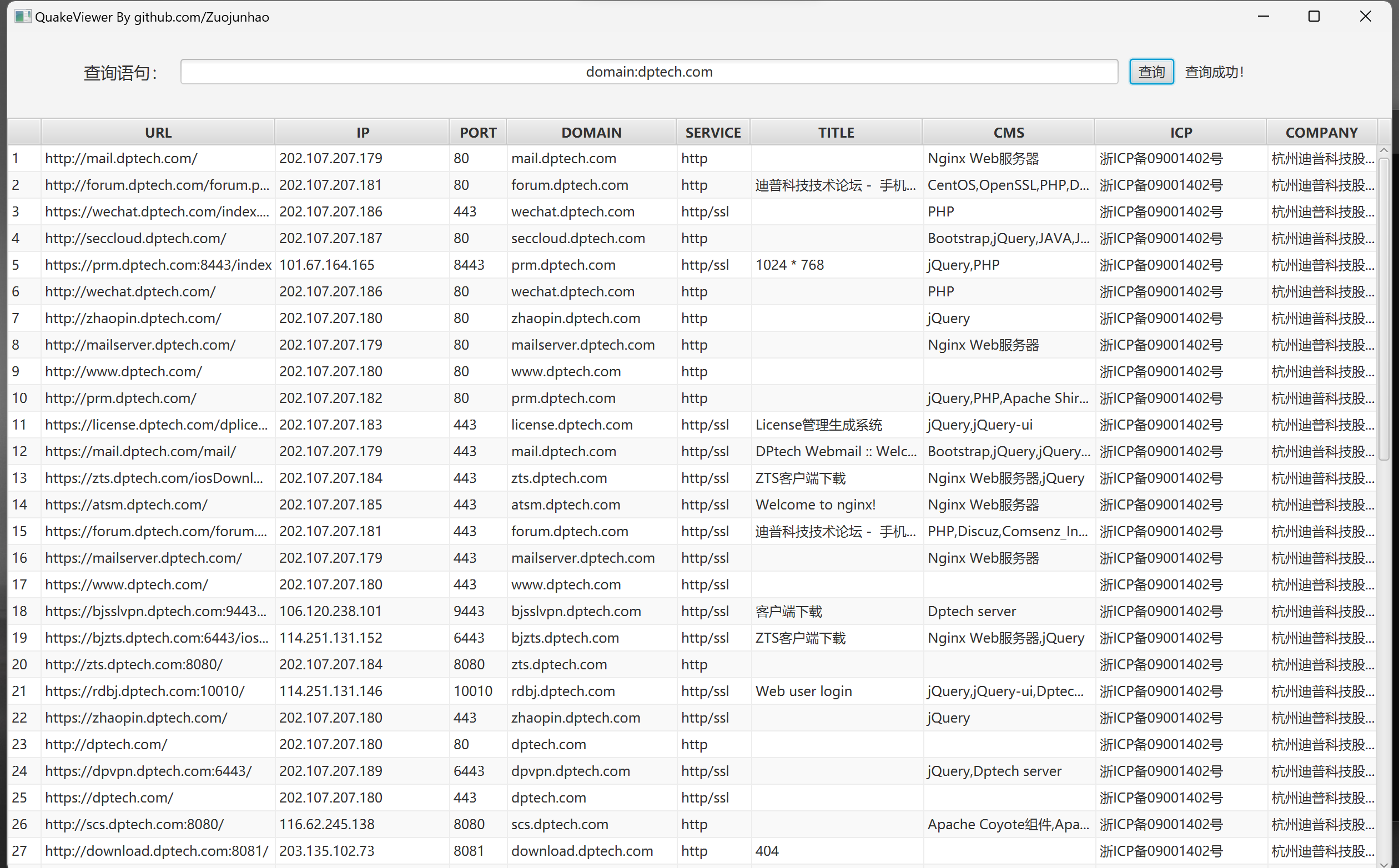Click the ICP column header
Image resolution: width=1399 pixels, height=868 pixels.
click(1181, 133)
